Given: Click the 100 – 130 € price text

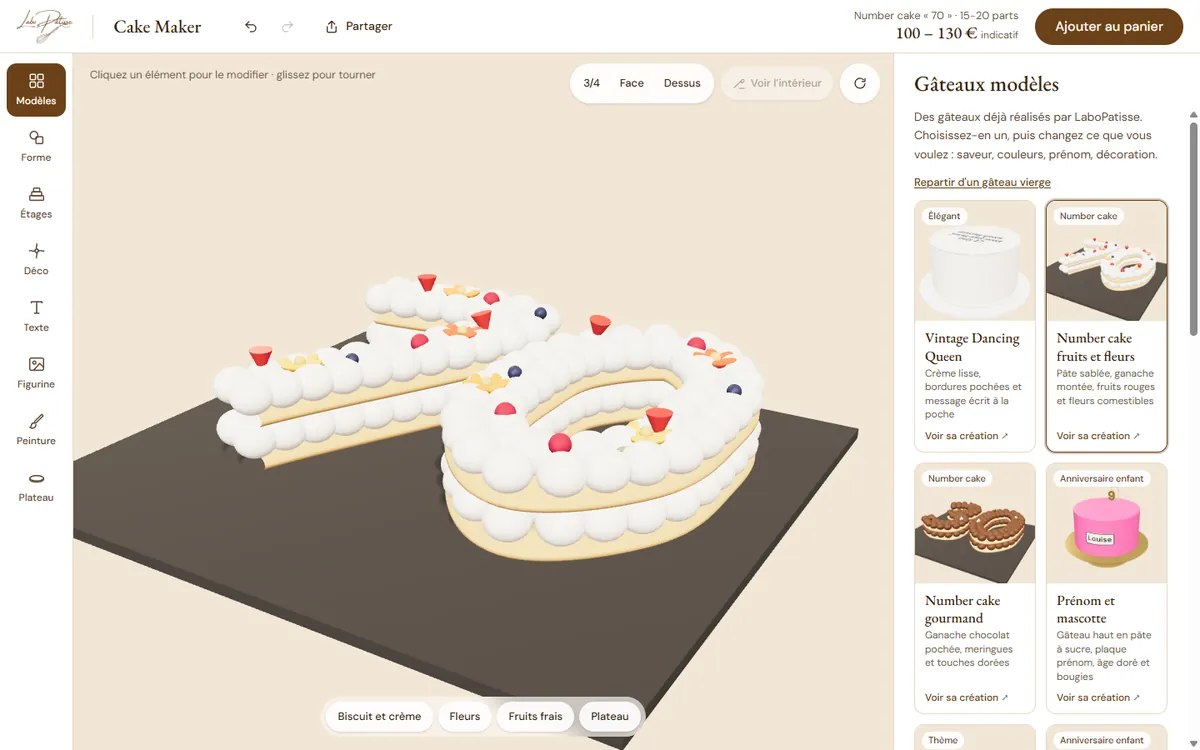Looking at the screenshot, I should (936, 34).
